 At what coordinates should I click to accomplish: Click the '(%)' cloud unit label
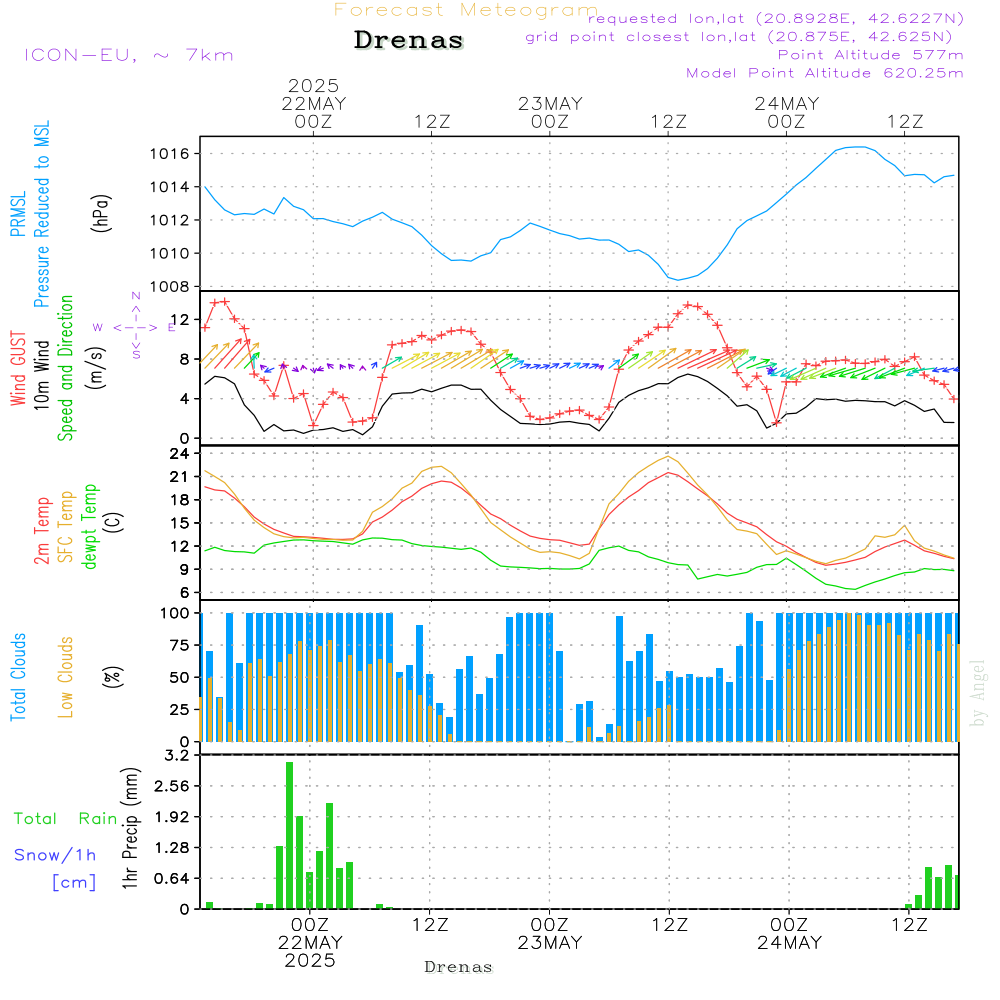pos(112,677)
